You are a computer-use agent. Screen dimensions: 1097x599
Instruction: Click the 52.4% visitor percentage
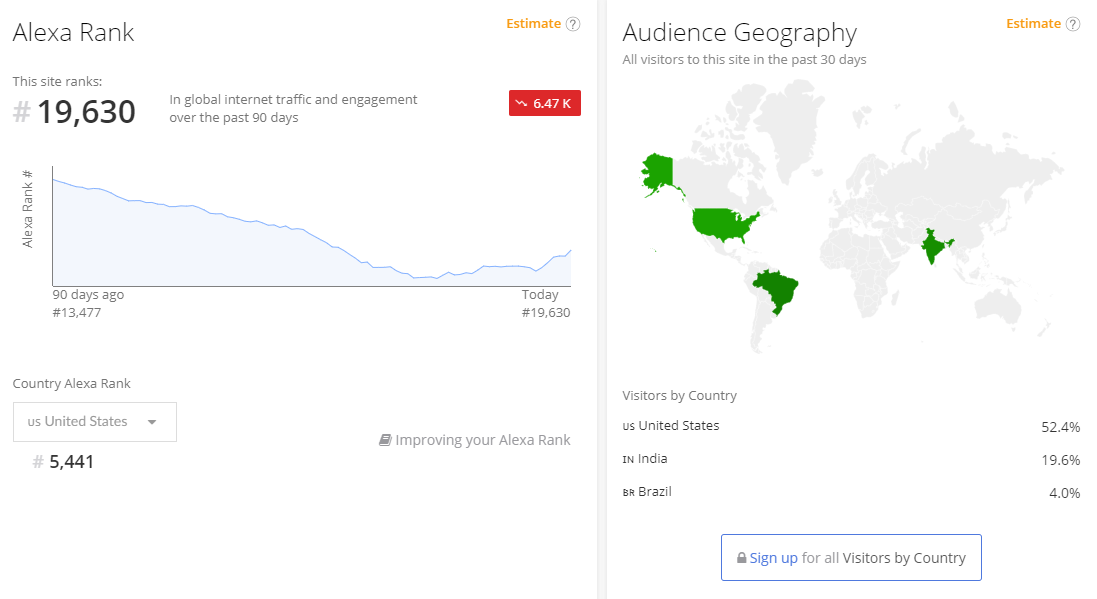tap(1061, 427)
